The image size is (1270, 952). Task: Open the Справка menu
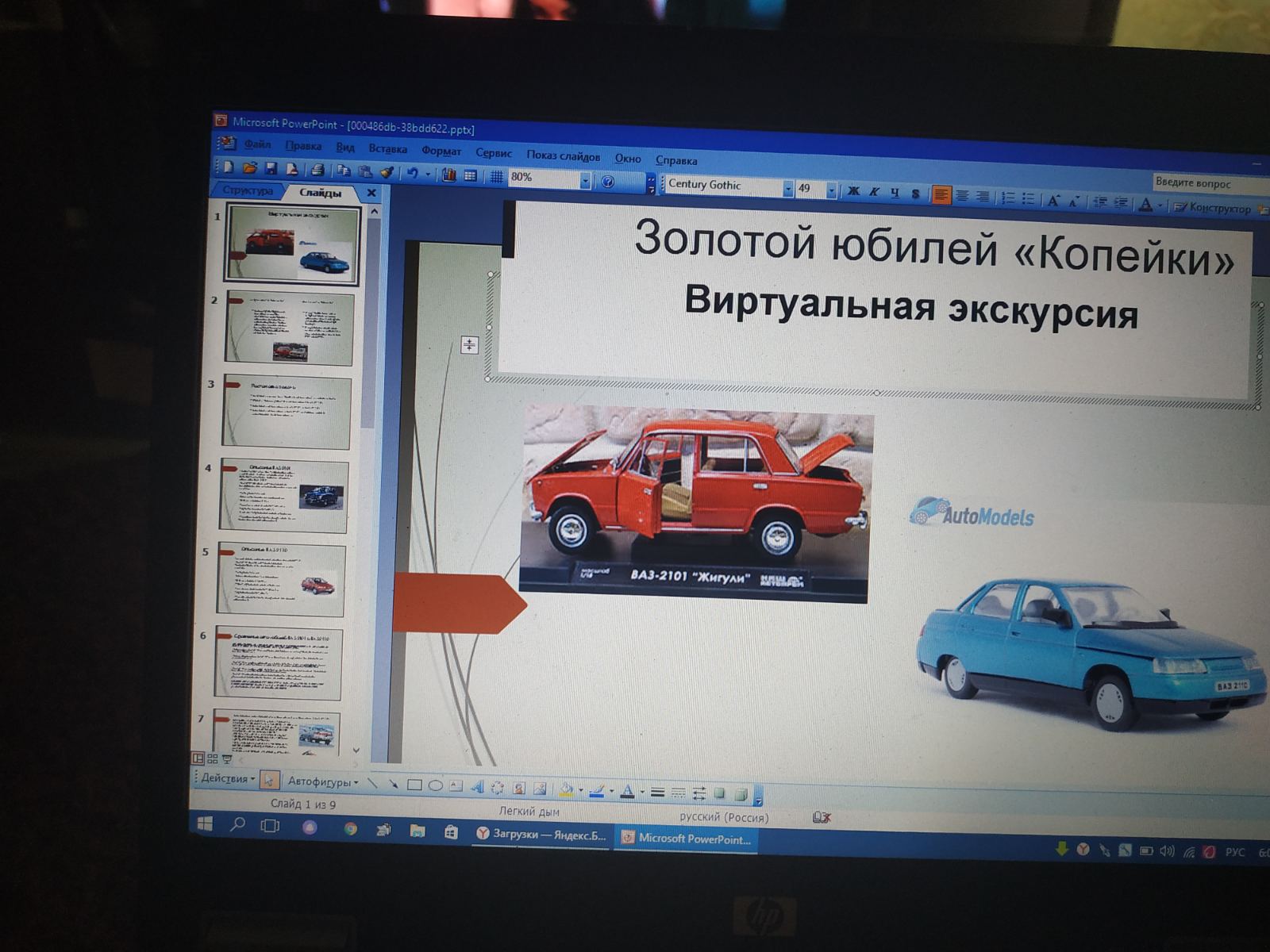pos(676,159)
